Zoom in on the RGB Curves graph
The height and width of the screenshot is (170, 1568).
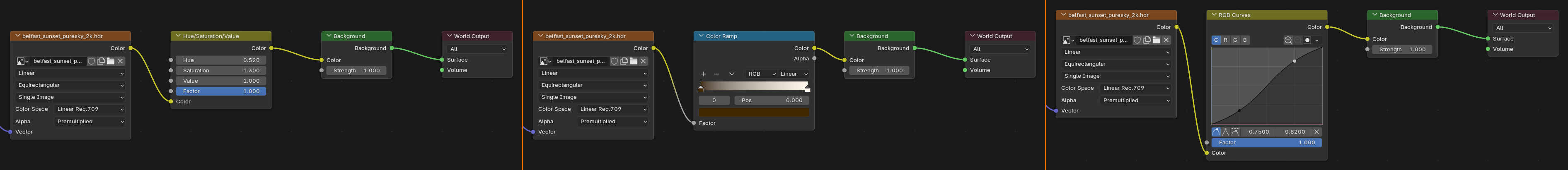click(1288, 40)
